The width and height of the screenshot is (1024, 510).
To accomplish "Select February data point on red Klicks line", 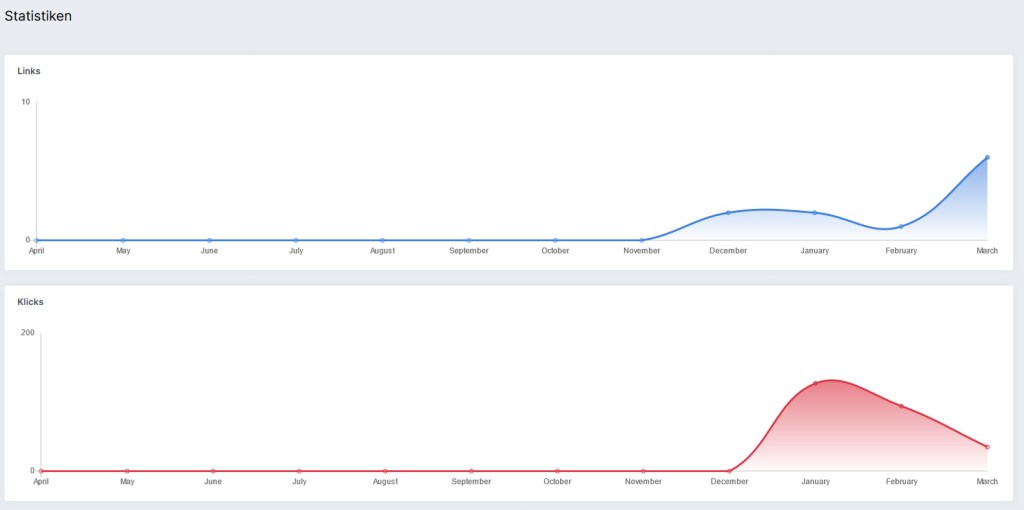I will click(x=901, y=406).
